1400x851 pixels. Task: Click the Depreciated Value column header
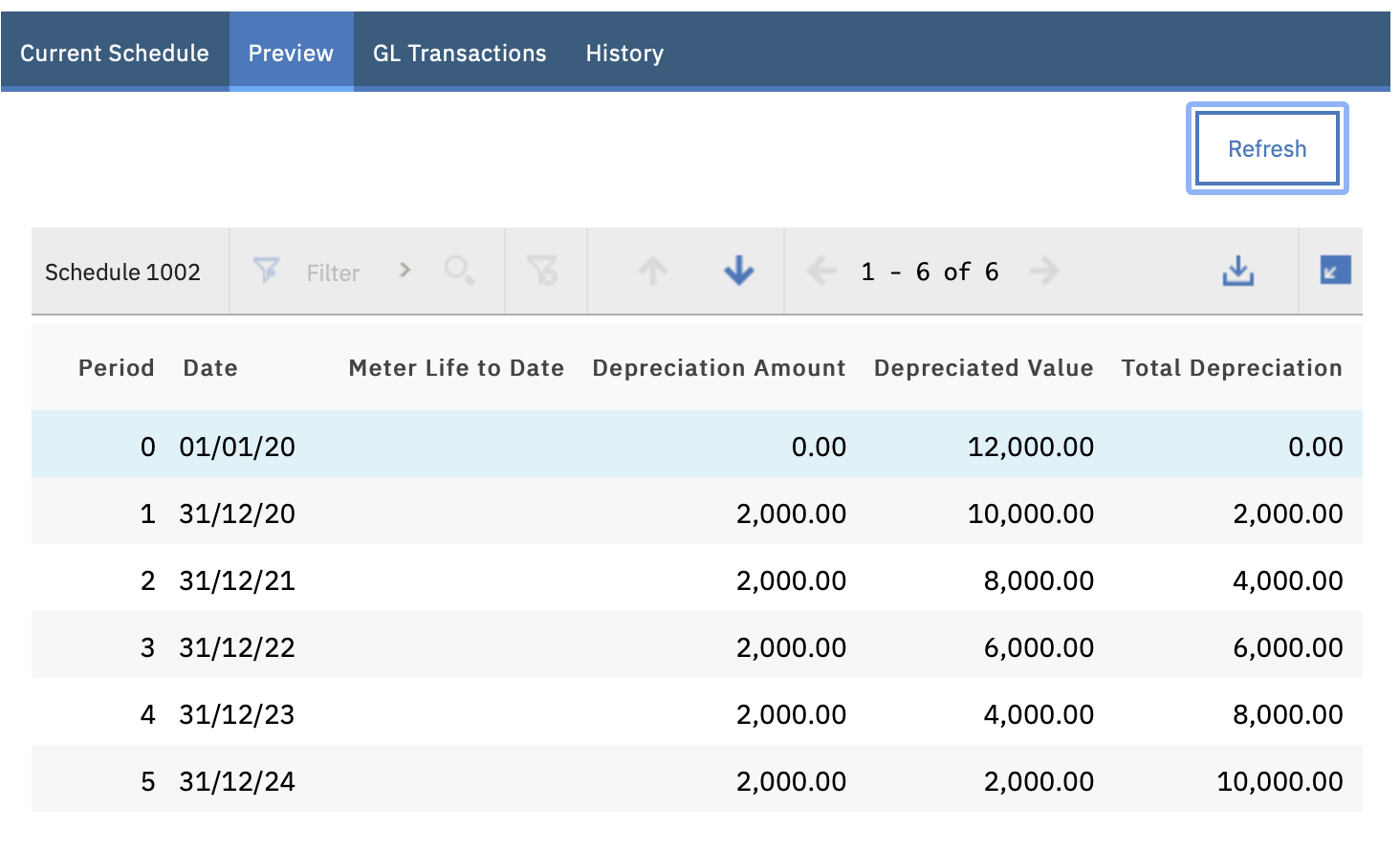(x=983, y=368)
